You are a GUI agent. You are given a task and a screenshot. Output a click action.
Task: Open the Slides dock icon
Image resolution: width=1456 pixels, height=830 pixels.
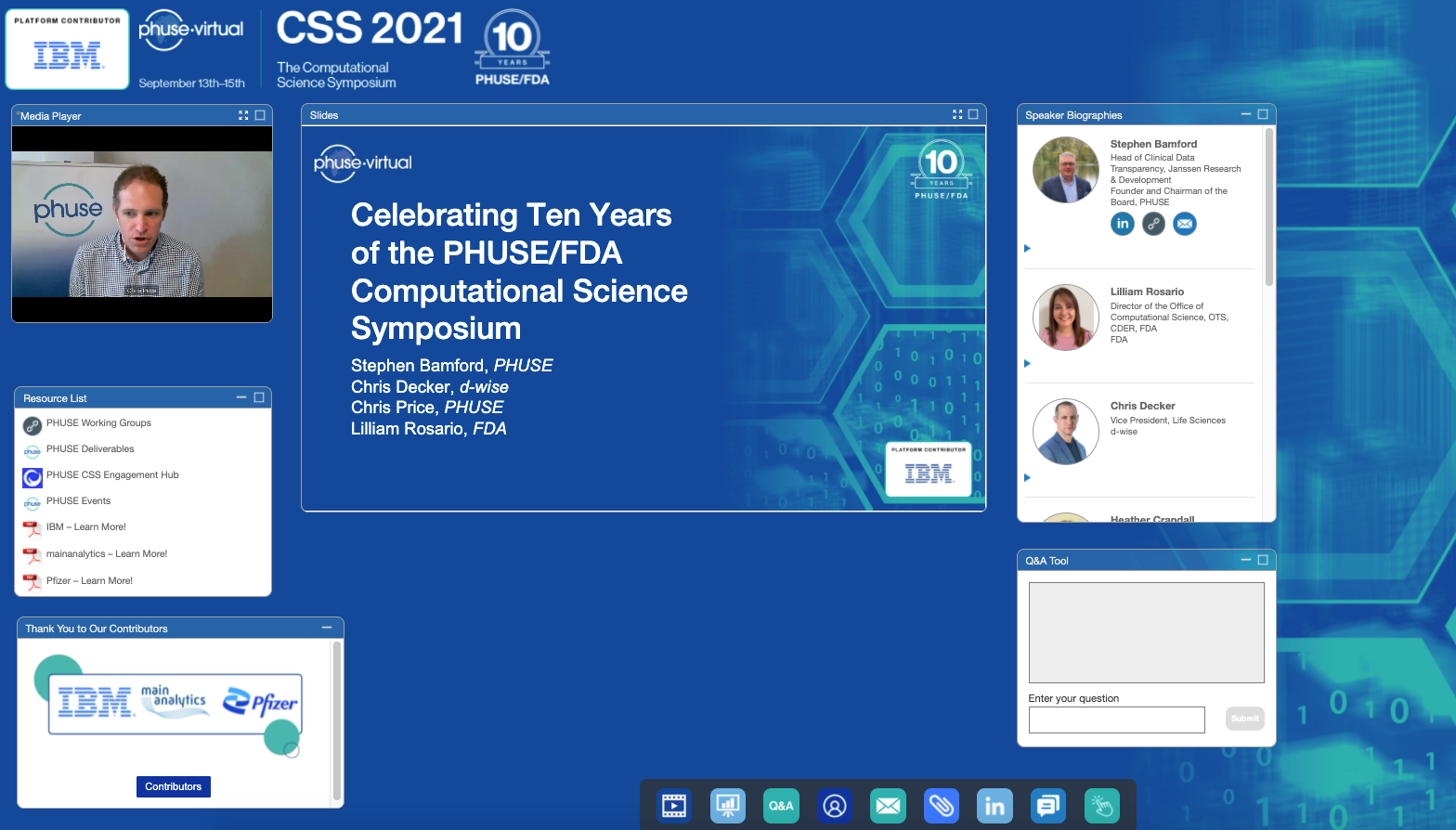728,806
